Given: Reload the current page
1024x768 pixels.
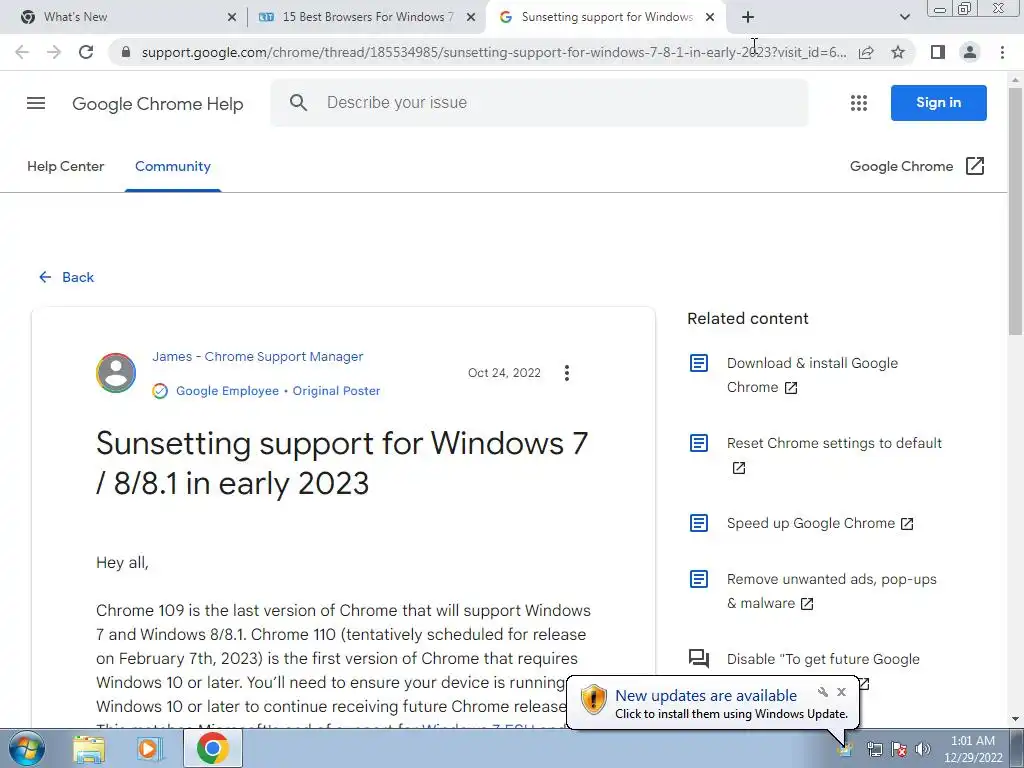Looking at the screenshot, I should point(86,52).
